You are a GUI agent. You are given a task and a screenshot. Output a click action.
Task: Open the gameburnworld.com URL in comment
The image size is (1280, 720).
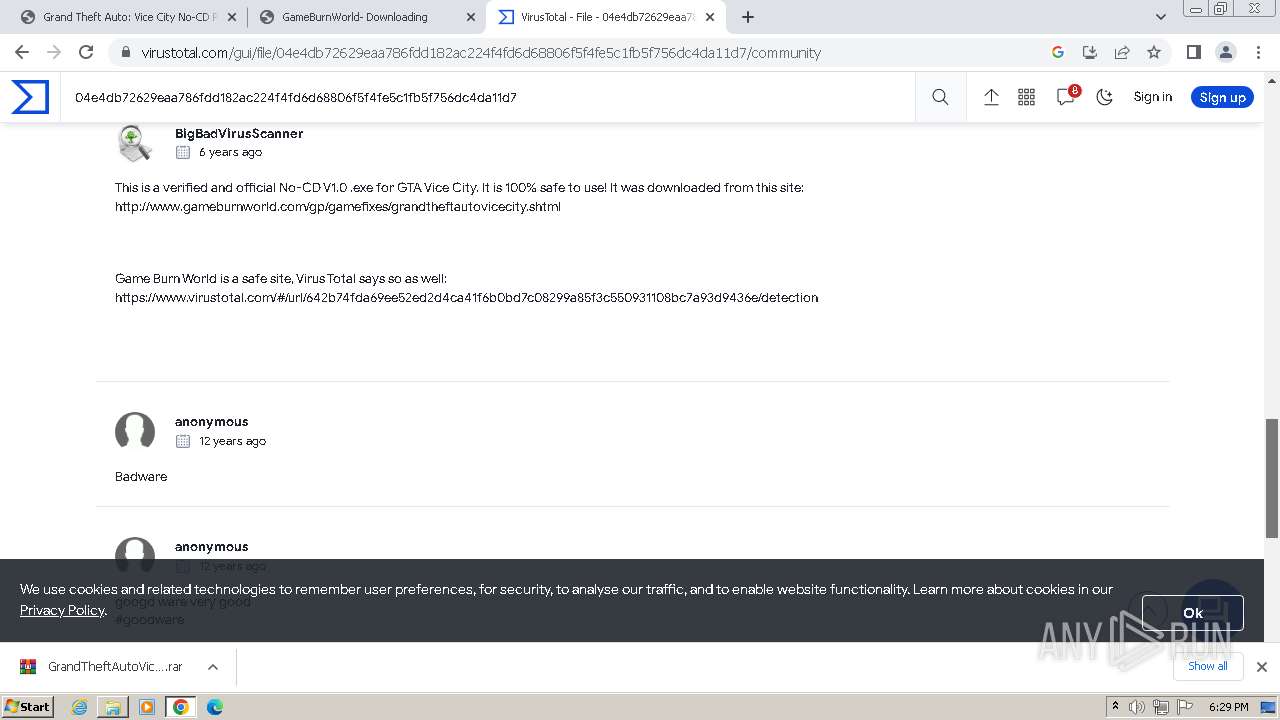(338, 206)
